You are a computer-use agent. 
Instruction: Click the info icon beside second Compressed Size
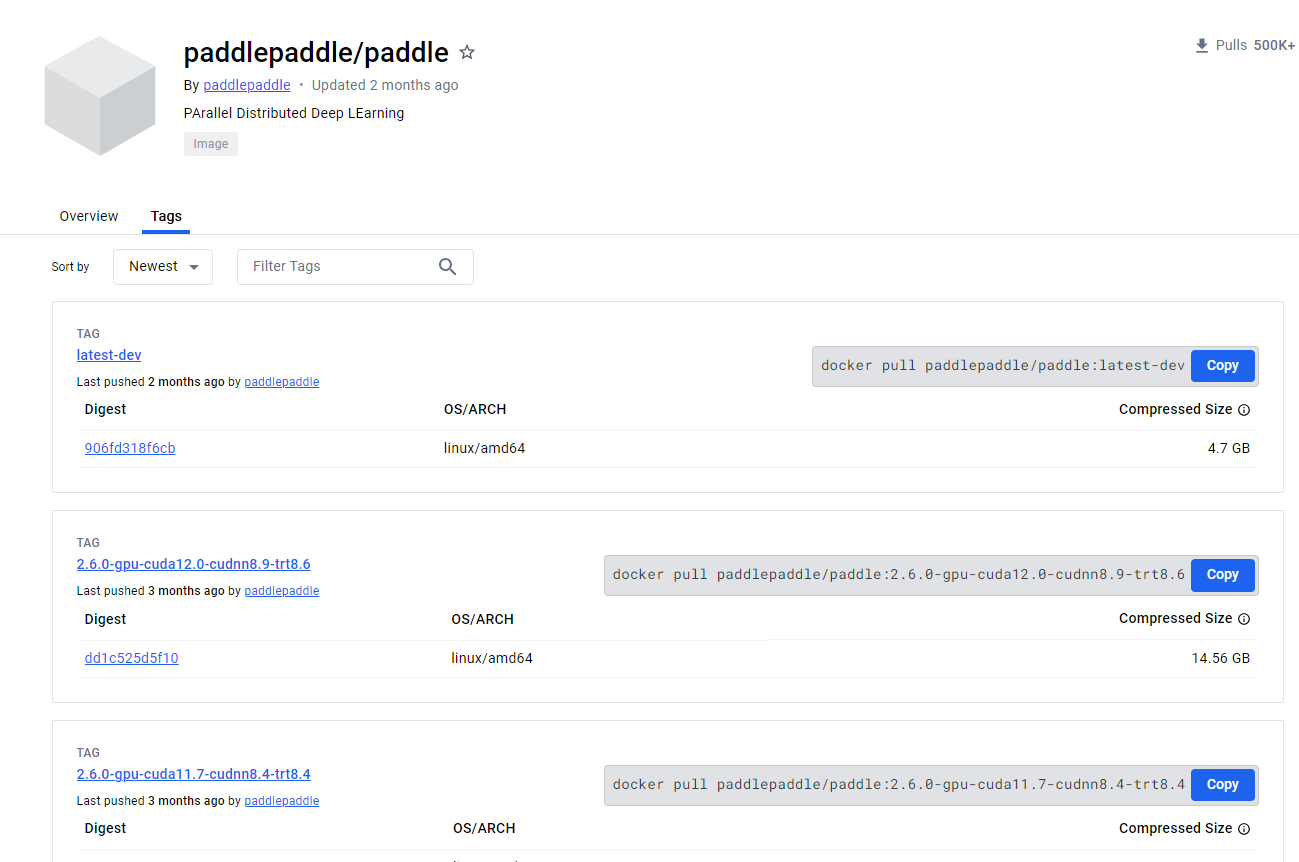1243,618
